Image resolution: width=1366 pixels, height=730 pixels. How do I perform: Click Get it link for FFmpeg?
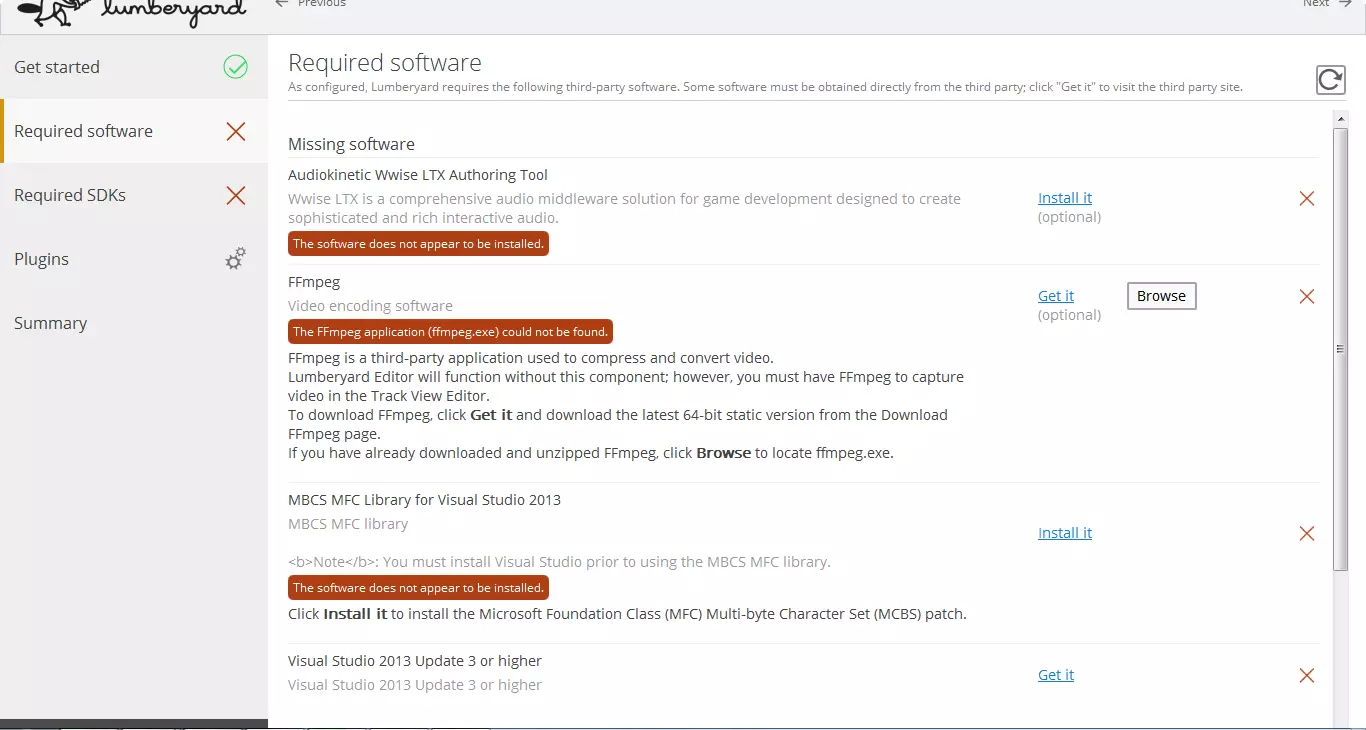coord(1056,296)
